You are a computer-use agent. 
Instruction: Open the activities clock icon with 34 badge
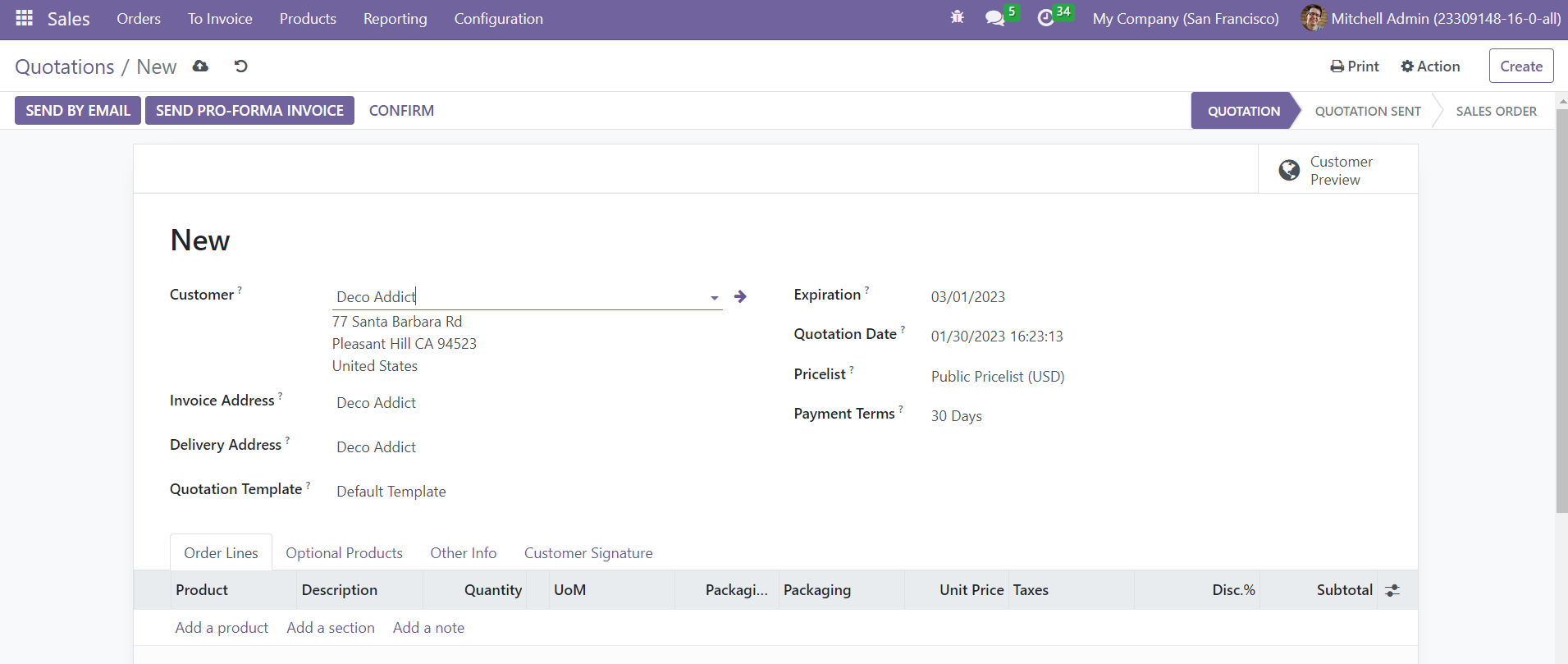(x=1045, y=18)
